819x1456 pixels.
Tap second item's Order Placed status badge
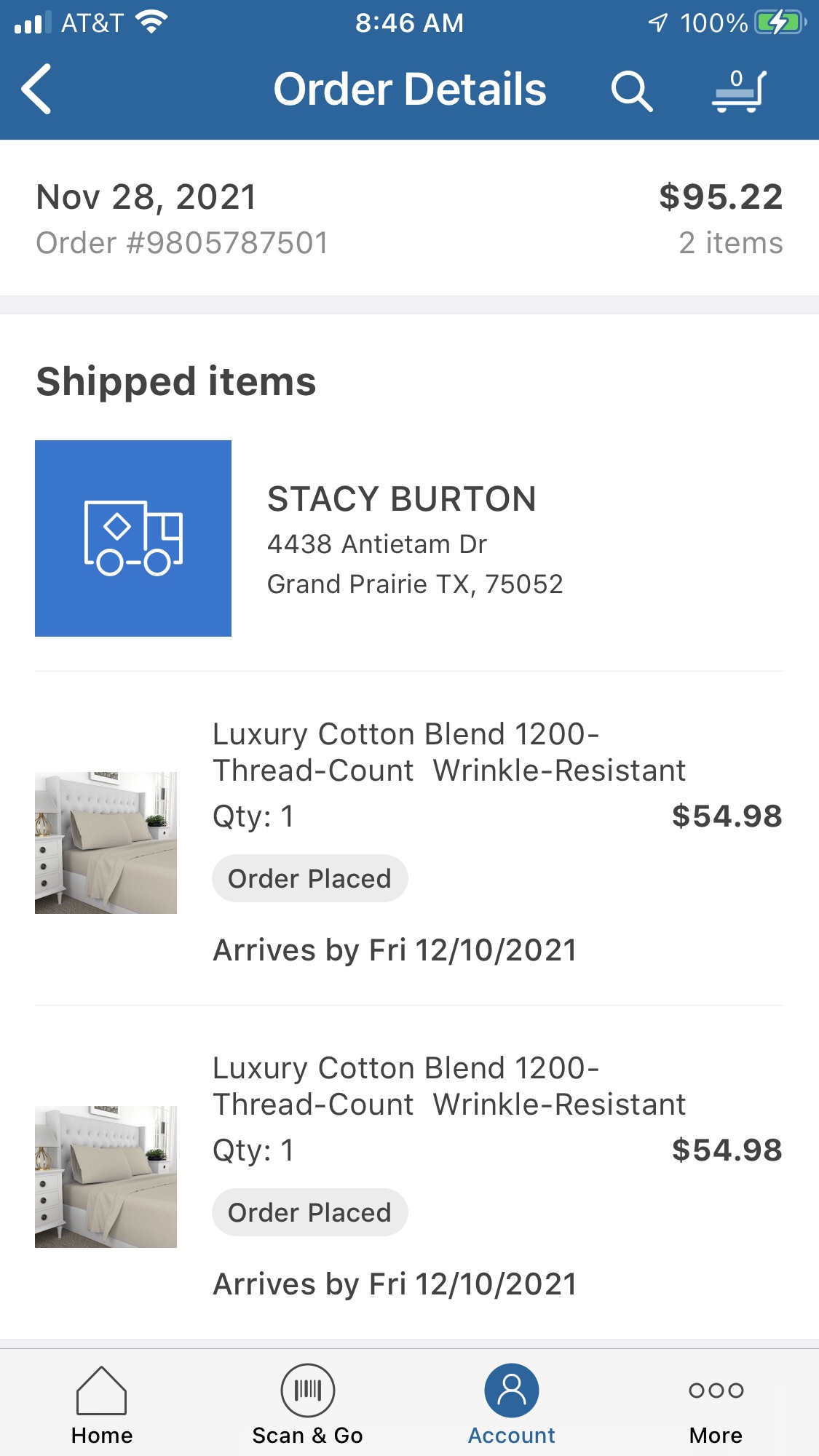pyautogui.click(x=309, y=1212)
